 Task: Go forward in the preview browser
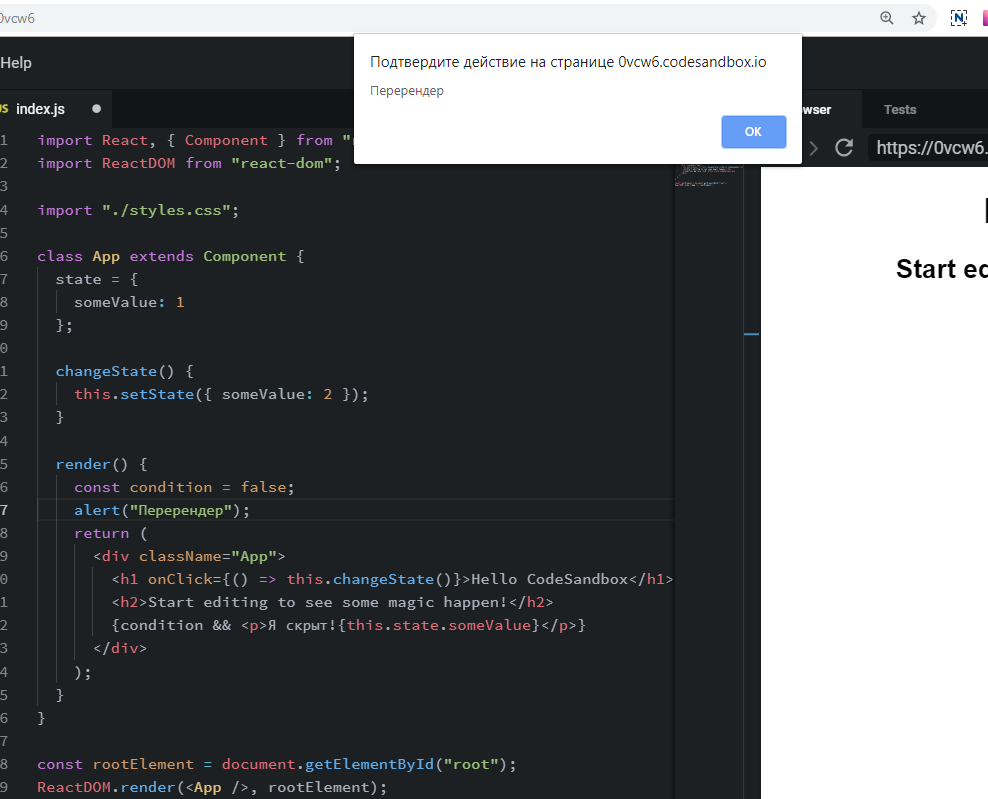pyautogui.click(x=813, y=149)
